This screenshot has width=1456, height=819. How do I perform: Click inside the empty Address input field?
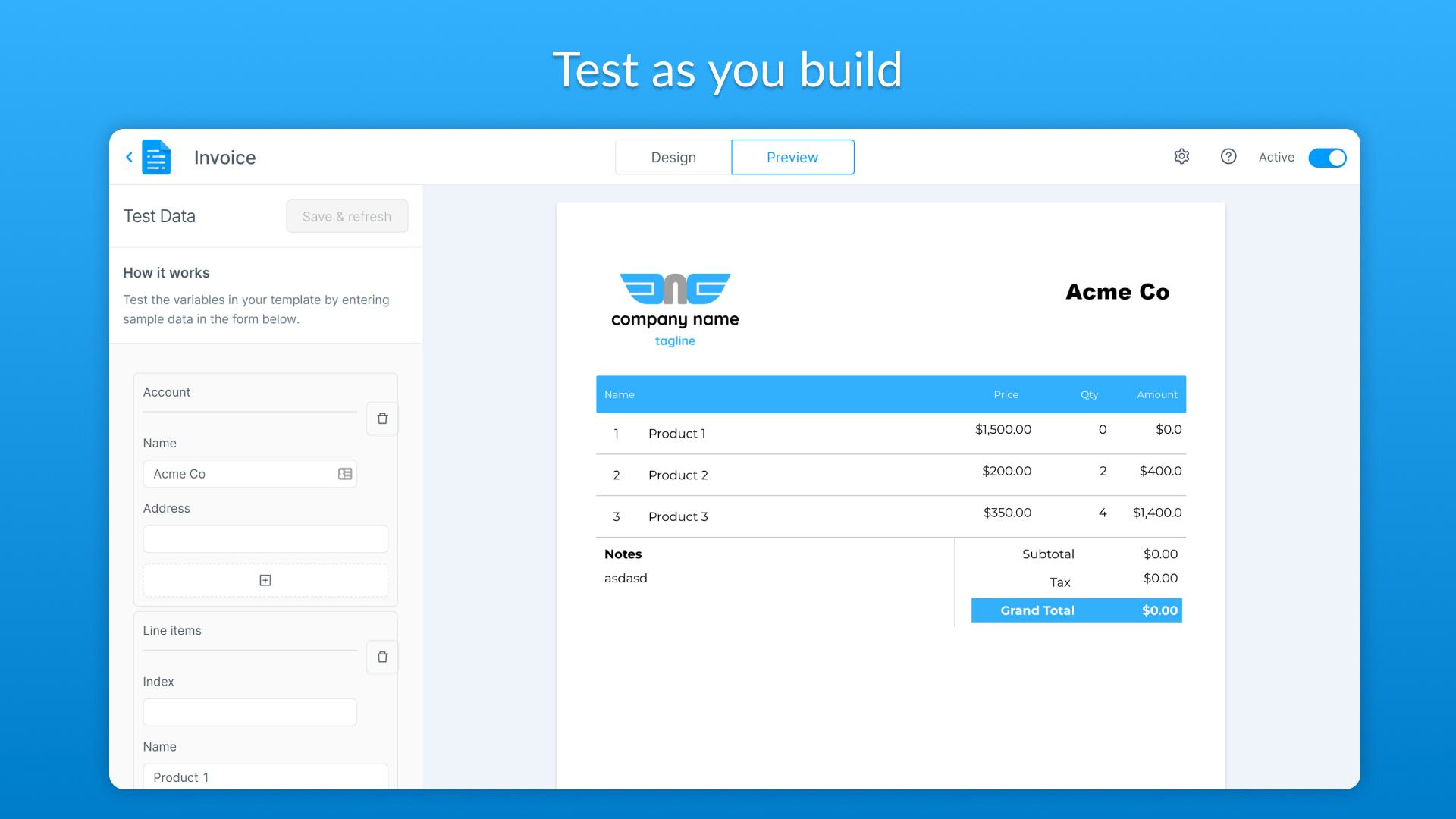(x=265, y=538)
